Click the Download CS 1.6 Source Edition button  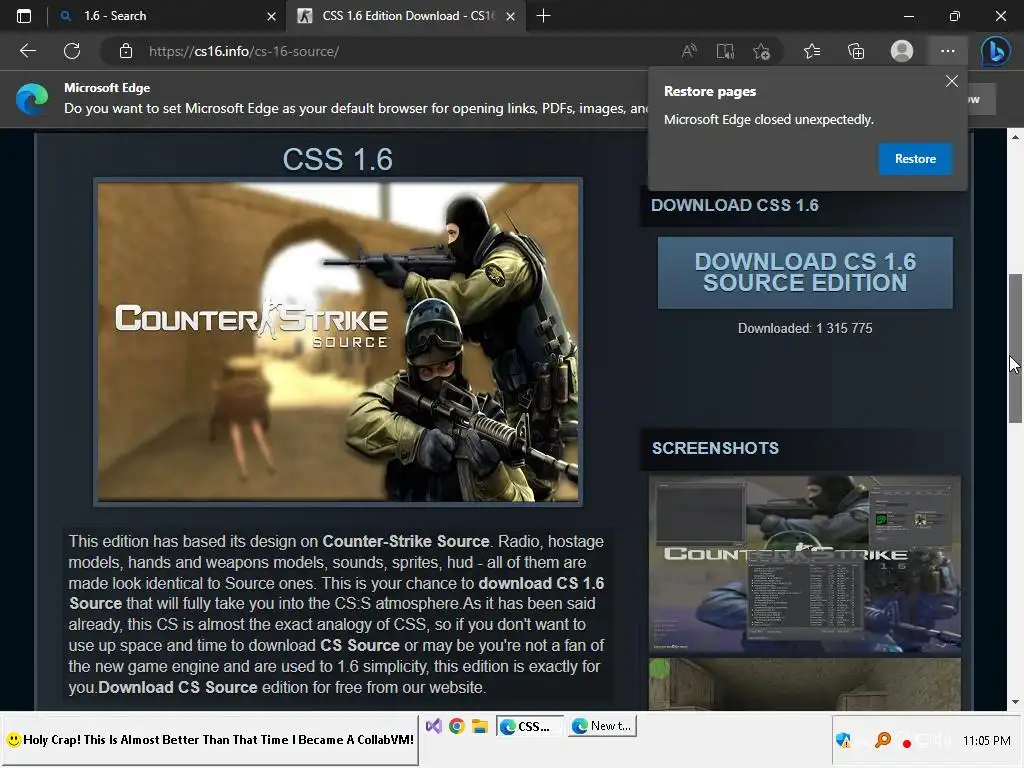(805, 272)
